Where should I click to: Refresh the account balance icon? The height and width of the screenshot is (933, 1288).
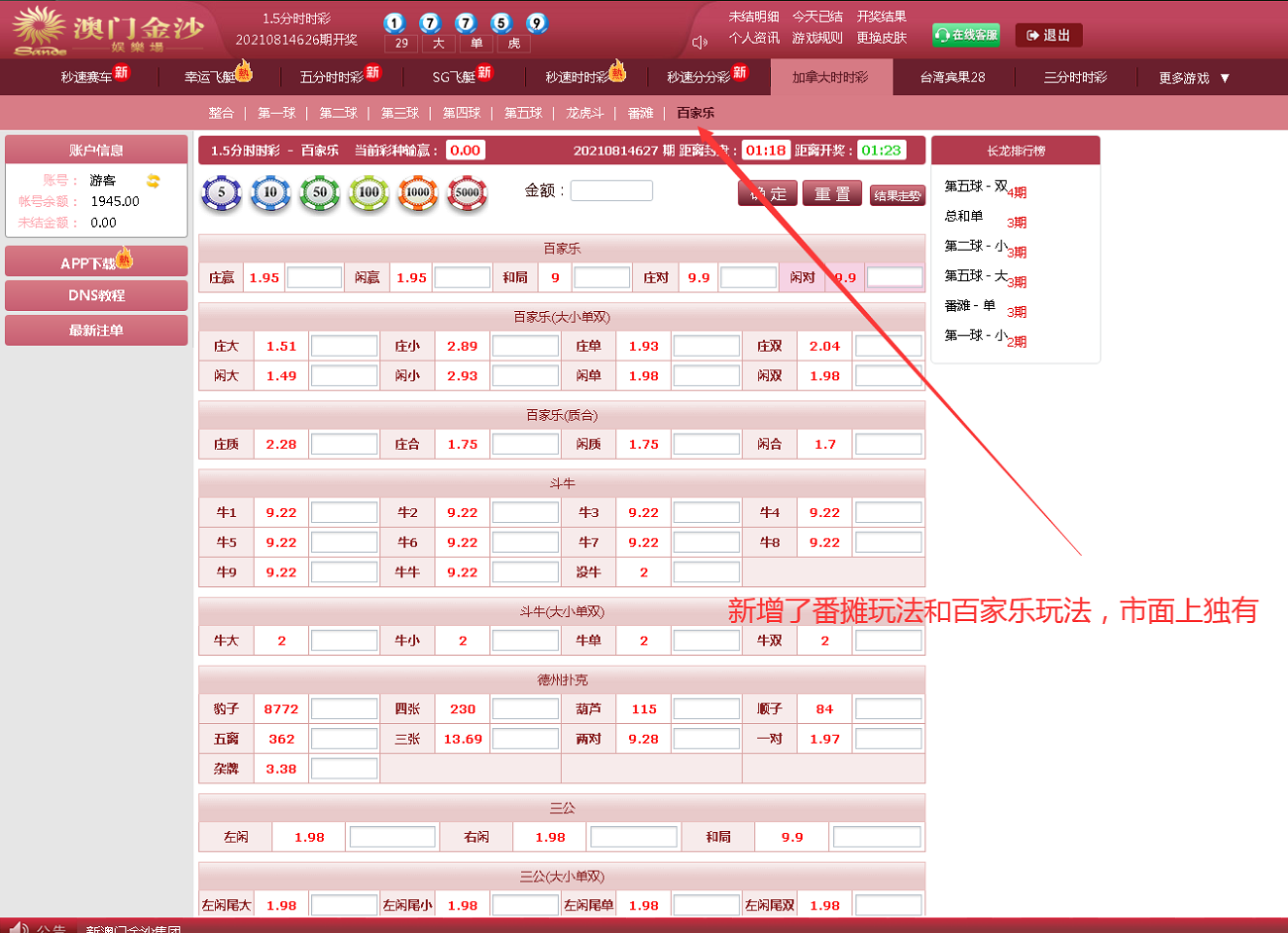point(153,180)
